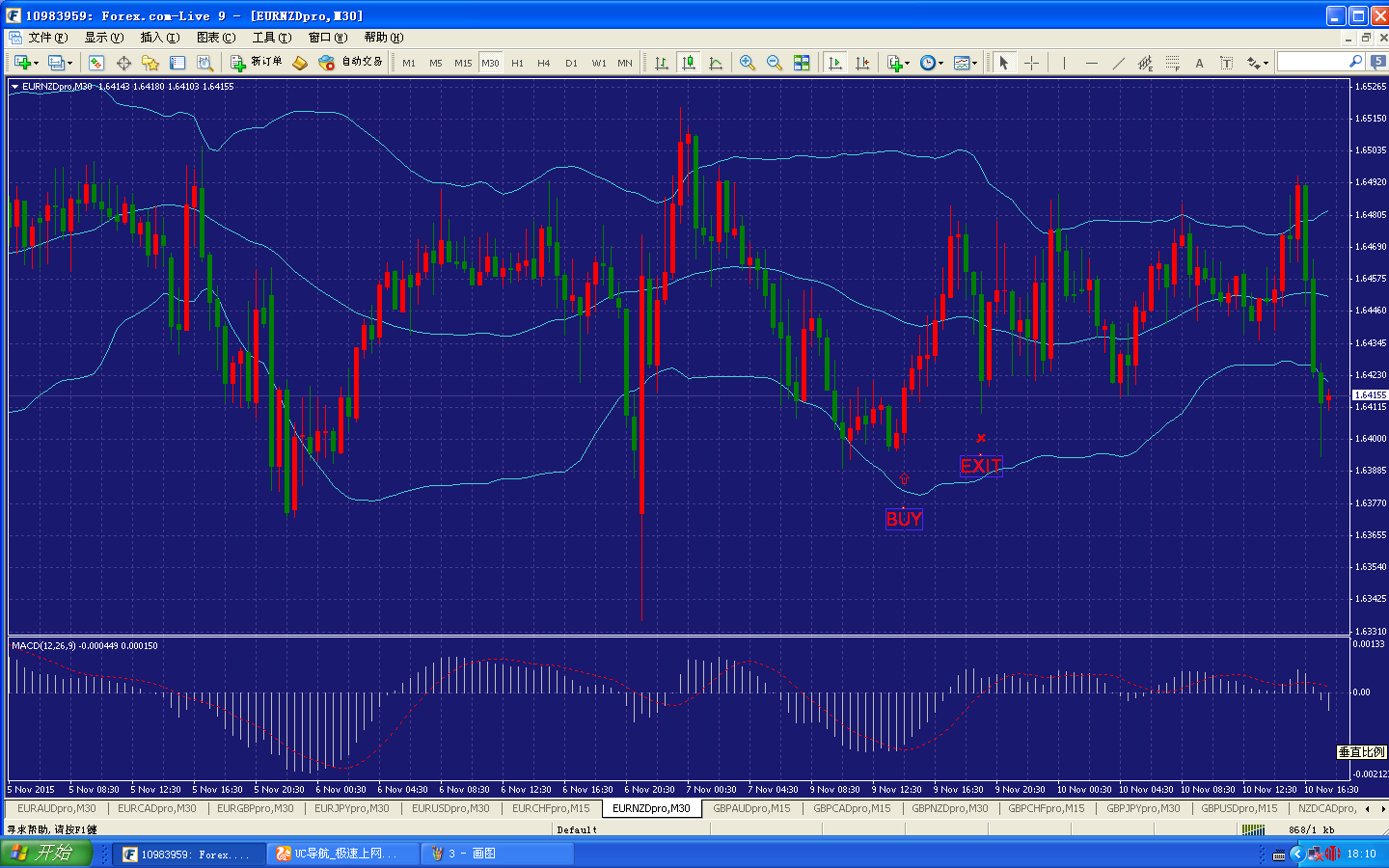
Task: Select the BUY label on the chart
Action: 904,519
